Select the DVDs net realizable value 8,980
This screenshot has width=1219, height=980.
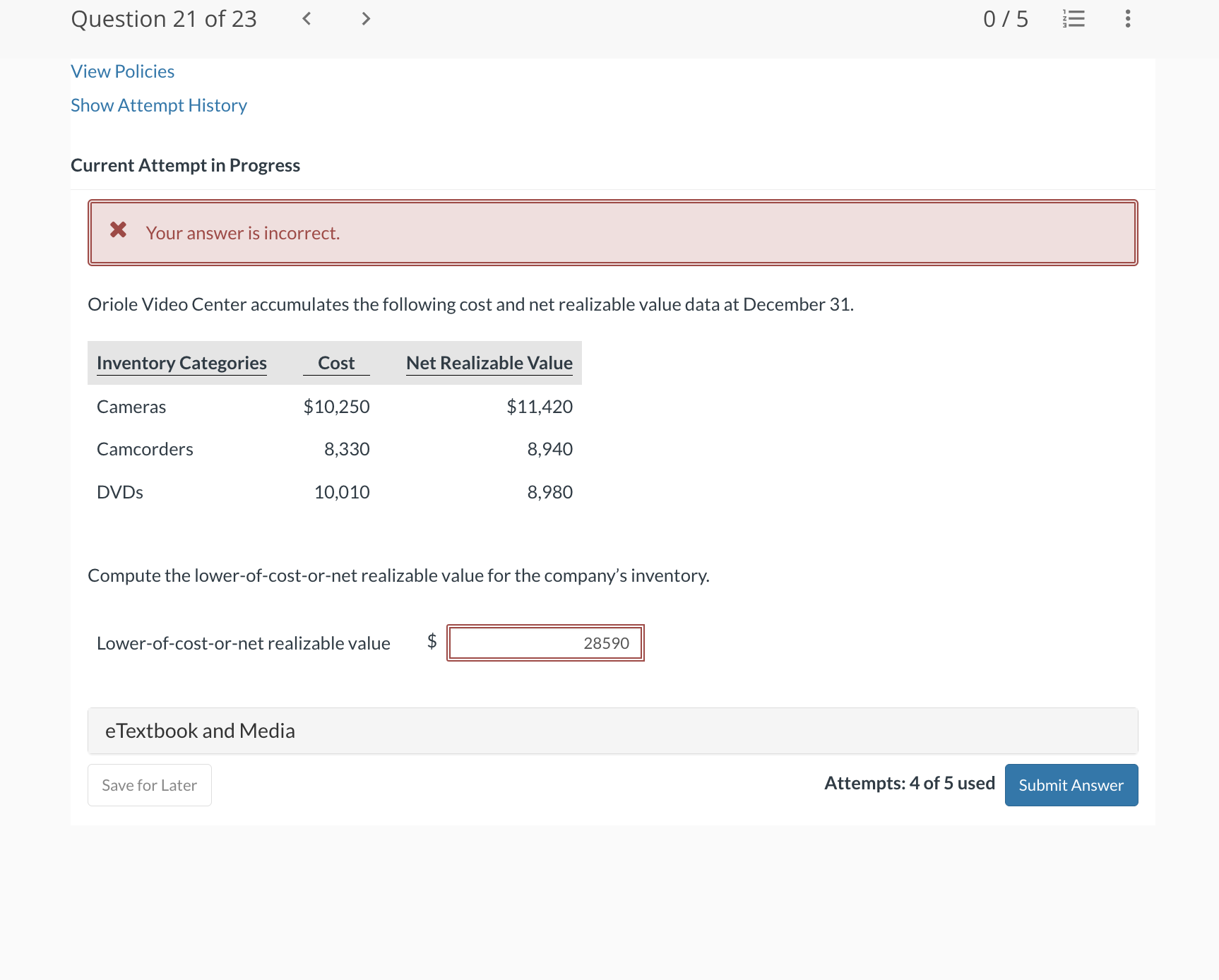(550, 492)
